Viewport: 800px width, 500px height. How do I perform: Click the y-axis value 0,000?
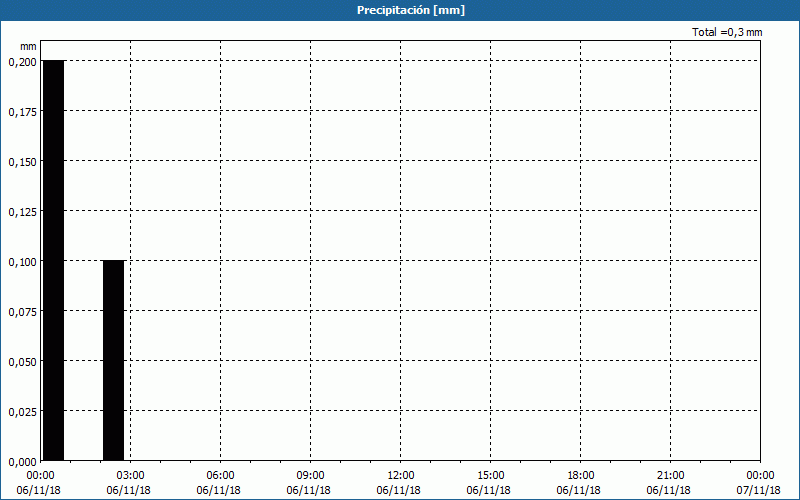tap(23, 462)
